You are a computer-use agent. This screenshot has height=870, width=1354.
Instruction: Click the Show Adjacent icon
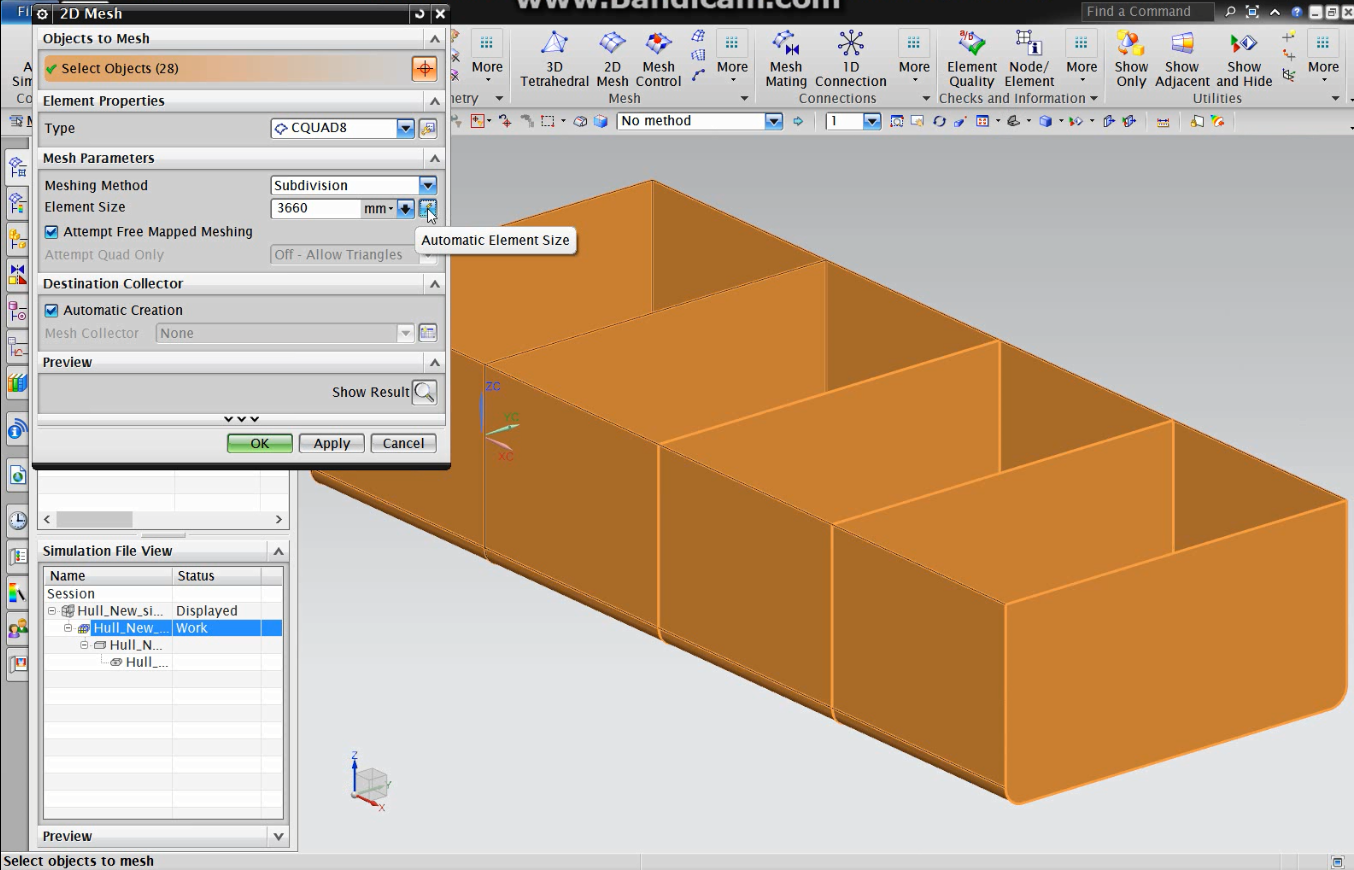[x=1182, y=44]
